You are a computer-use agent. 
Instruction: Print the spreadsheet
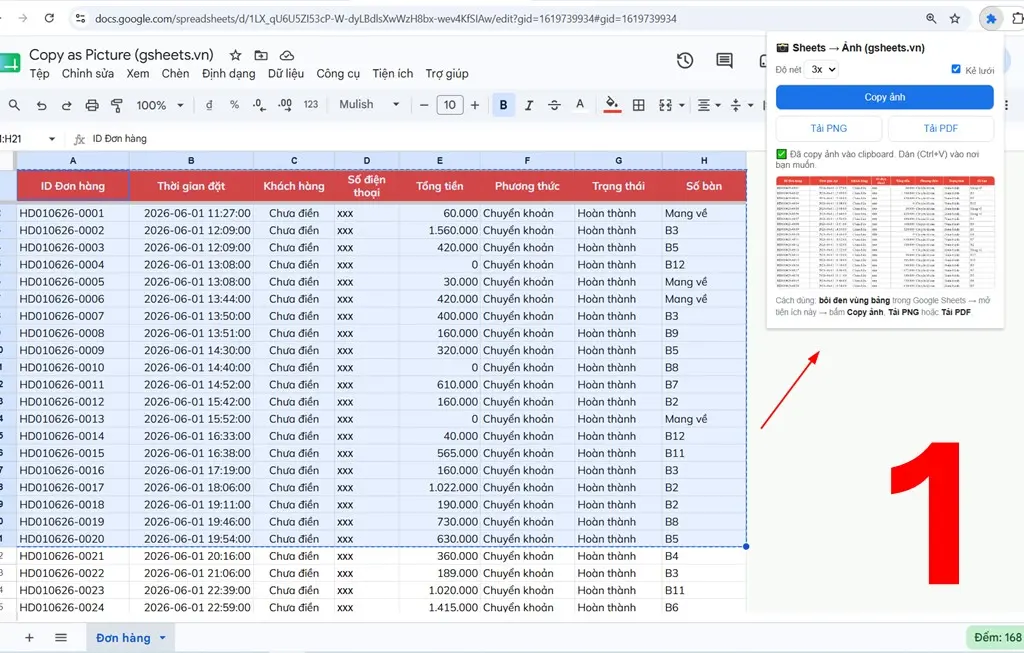(92, 105)
